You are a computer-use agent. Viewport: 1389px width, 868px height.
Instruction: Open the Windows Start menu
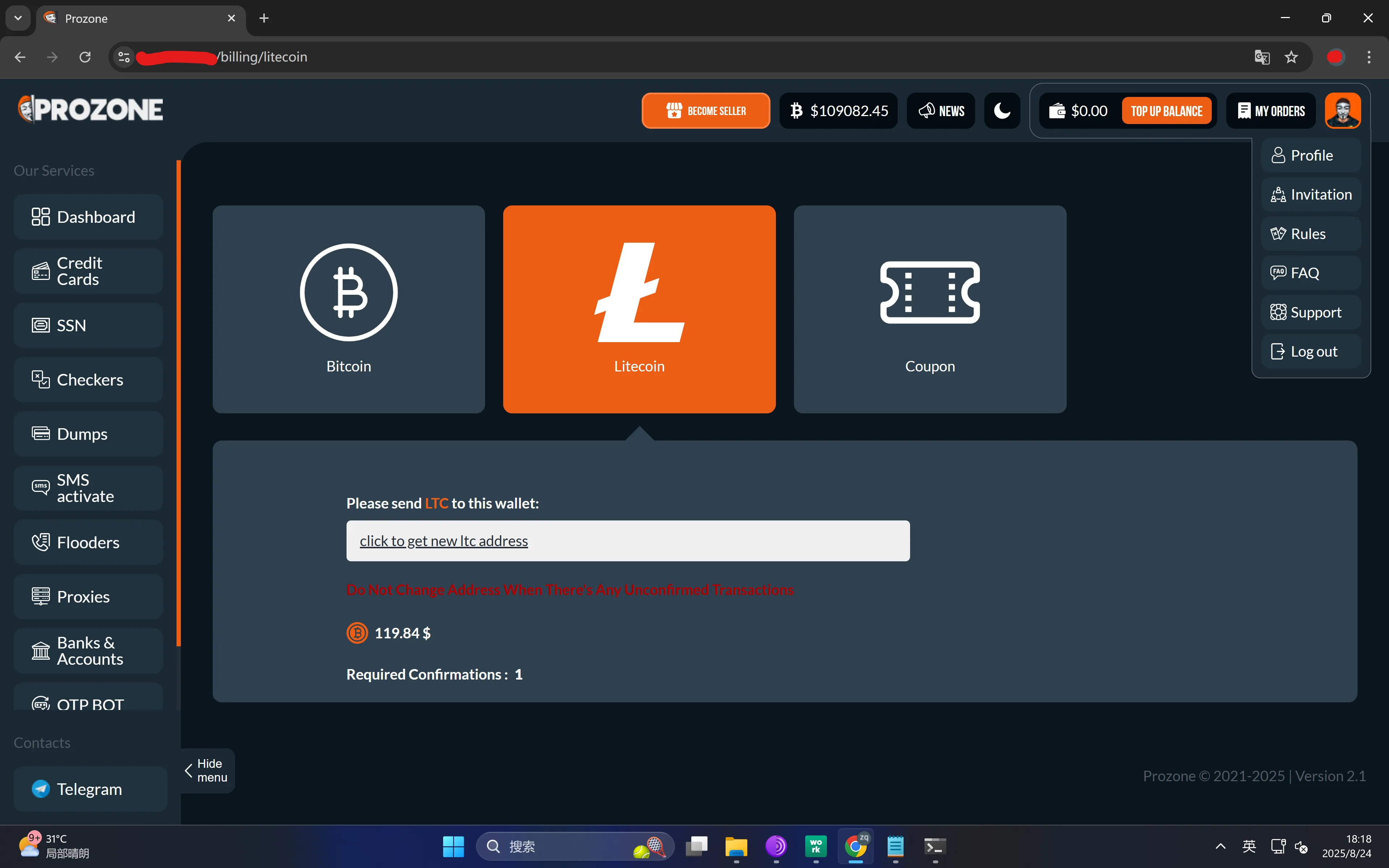pos(453,846)
